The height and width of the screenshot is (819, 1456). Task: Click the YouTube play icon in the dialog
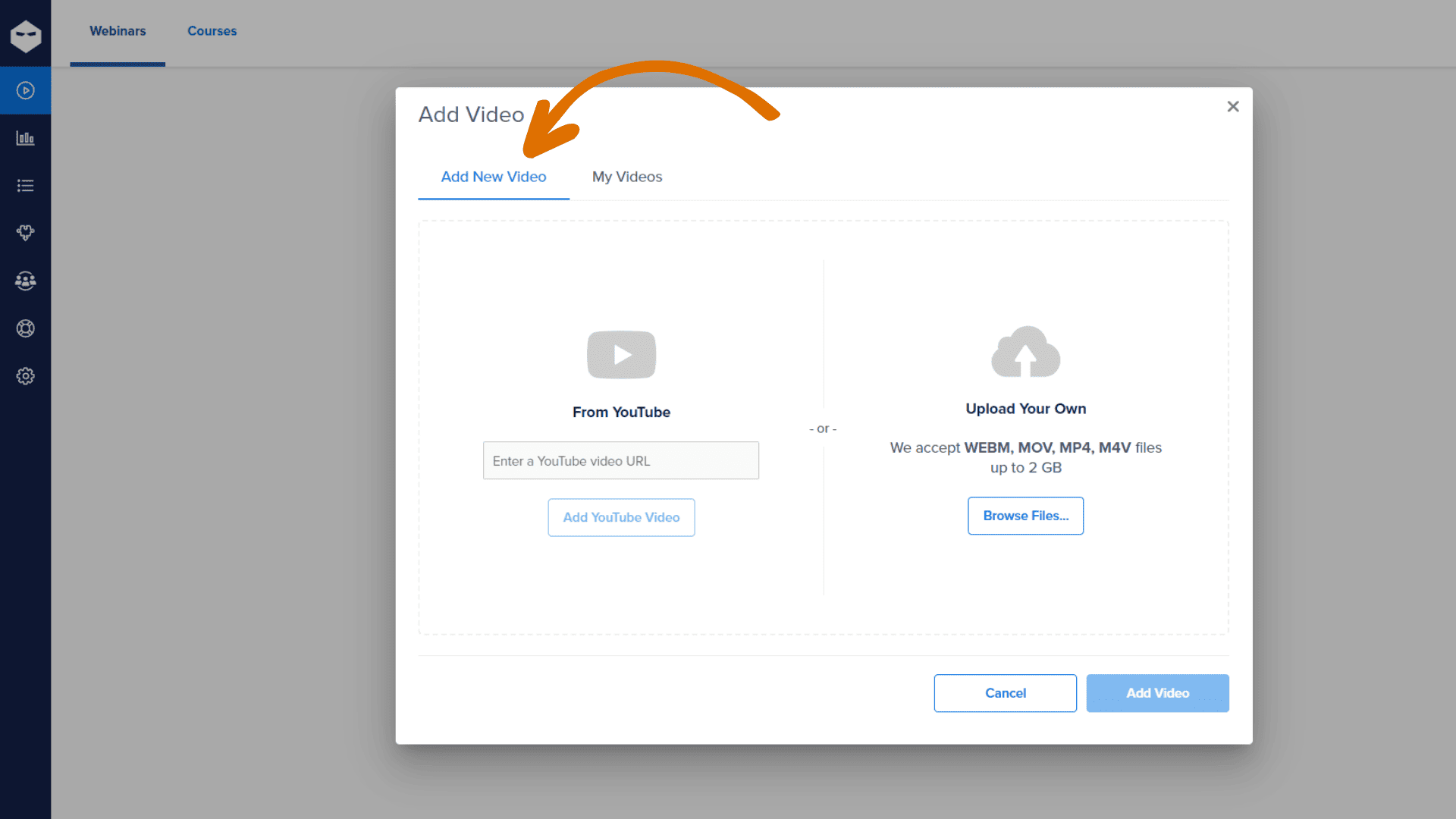click(621, 355)
